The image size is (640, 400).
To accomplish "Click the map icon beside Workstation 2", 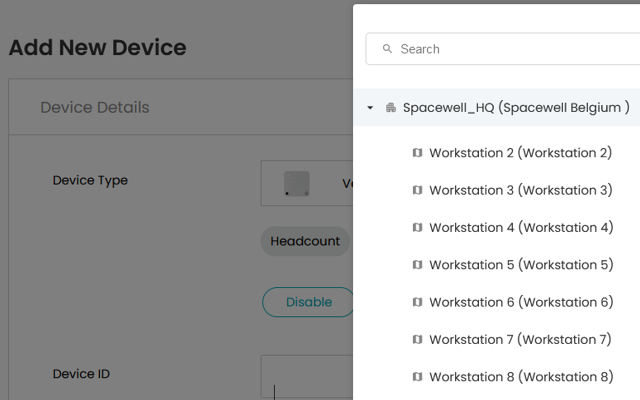I will click(417, 153).
